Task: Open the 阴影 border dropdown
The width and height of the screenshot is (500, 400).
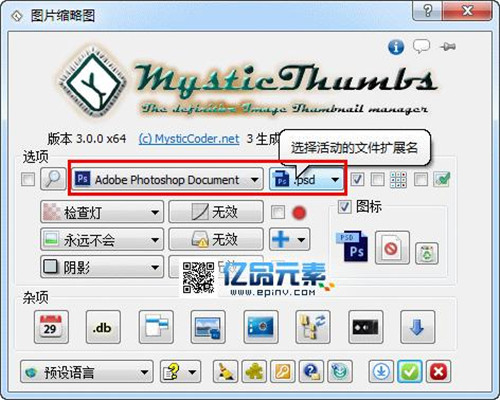Action: pos(102,267)
